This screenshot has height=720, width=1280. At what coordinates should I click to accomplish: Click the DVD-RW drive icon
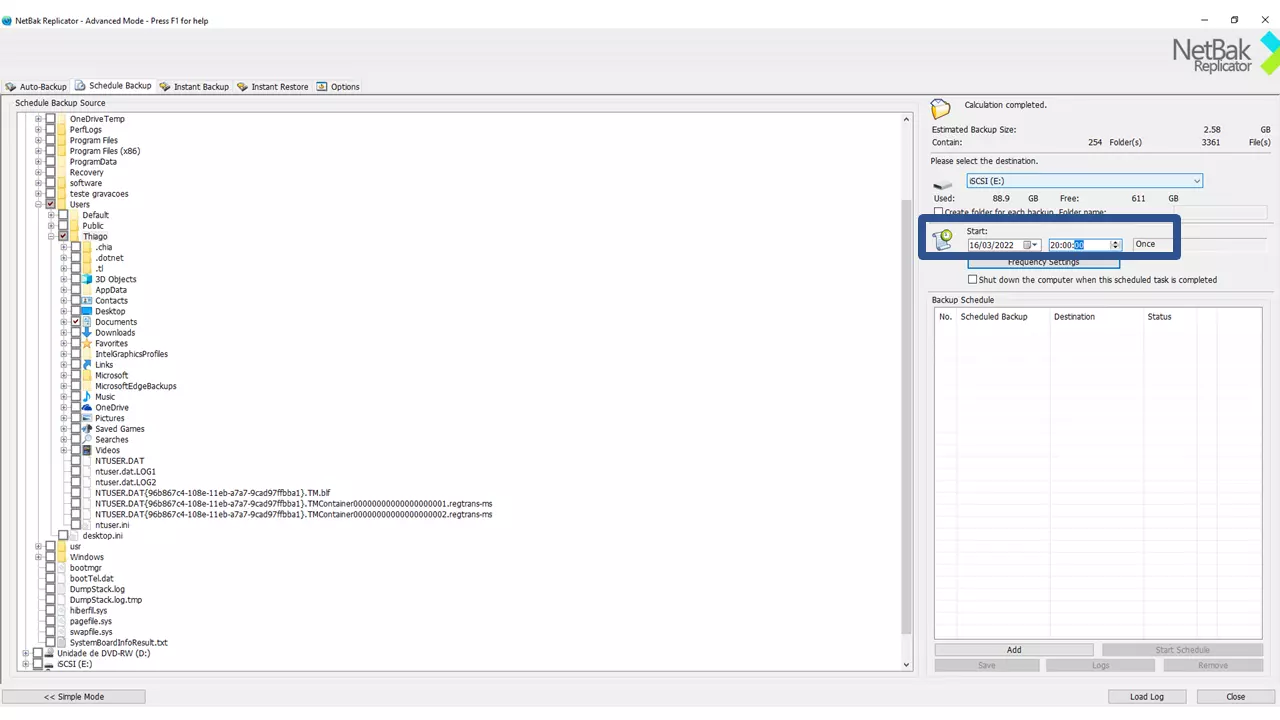click(x=49, y=654)
